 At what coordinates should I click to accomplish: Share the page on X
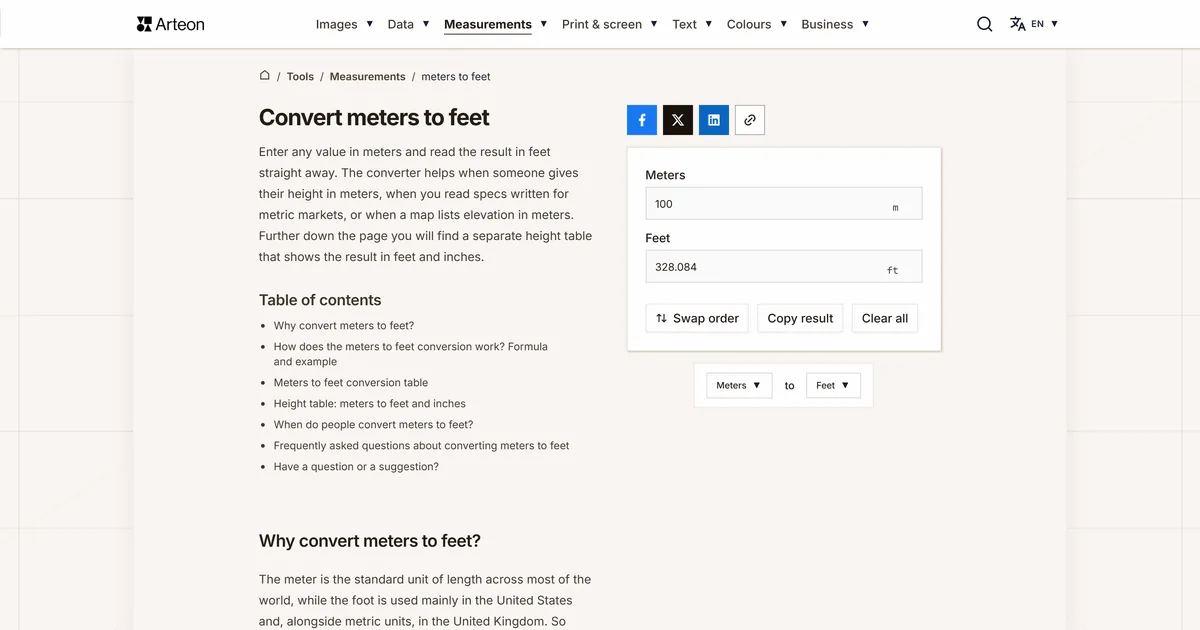coord(678,120)
